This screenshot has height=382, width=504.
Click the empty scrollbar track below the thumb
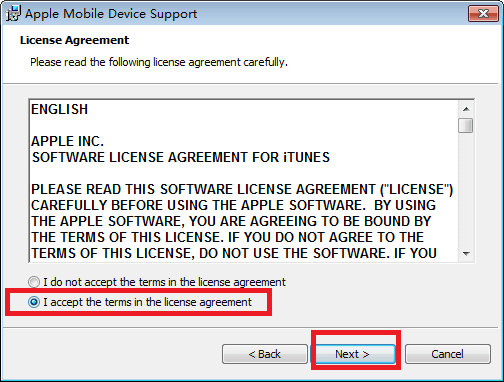point(466,190)
